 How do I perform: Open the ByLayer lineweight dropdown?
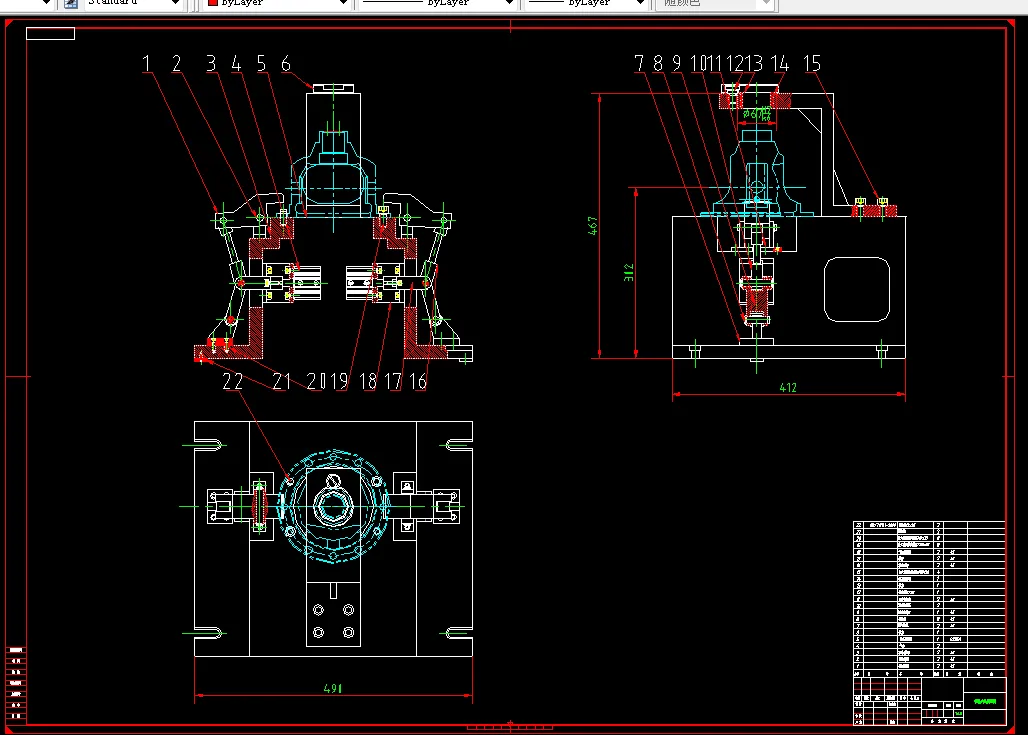click(x=641, y=3)
